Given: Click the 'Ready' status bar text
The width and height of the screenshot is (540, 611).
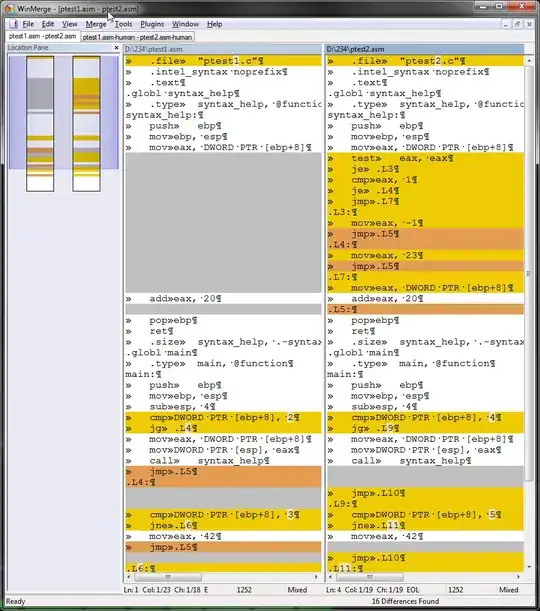Looking at the screenshot, I should [16, 601].
